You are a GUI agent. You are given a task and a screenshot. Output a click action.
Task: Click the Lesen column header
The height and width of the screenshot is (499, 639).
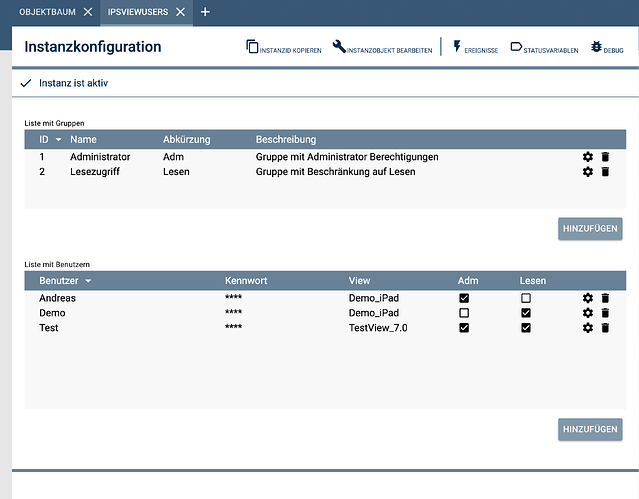click(x=533, y=280)
